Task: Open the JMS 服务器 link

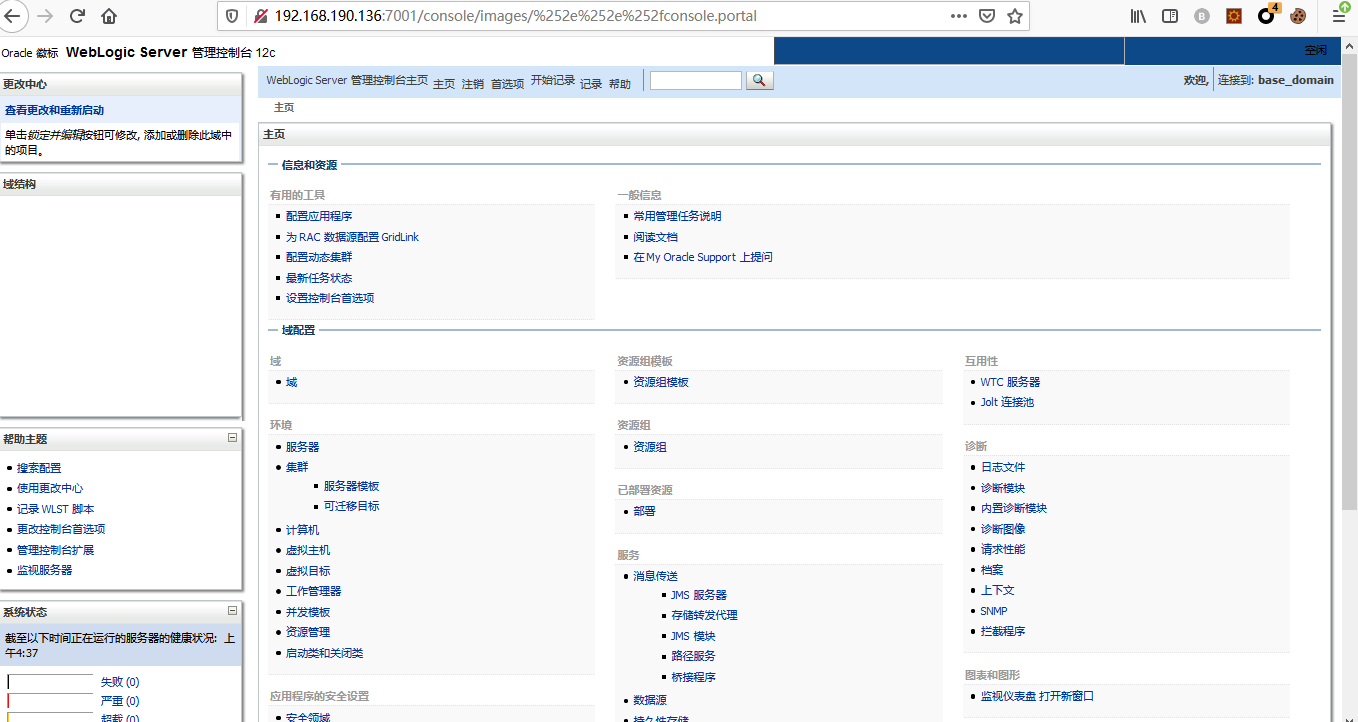Action: (699, 595)
